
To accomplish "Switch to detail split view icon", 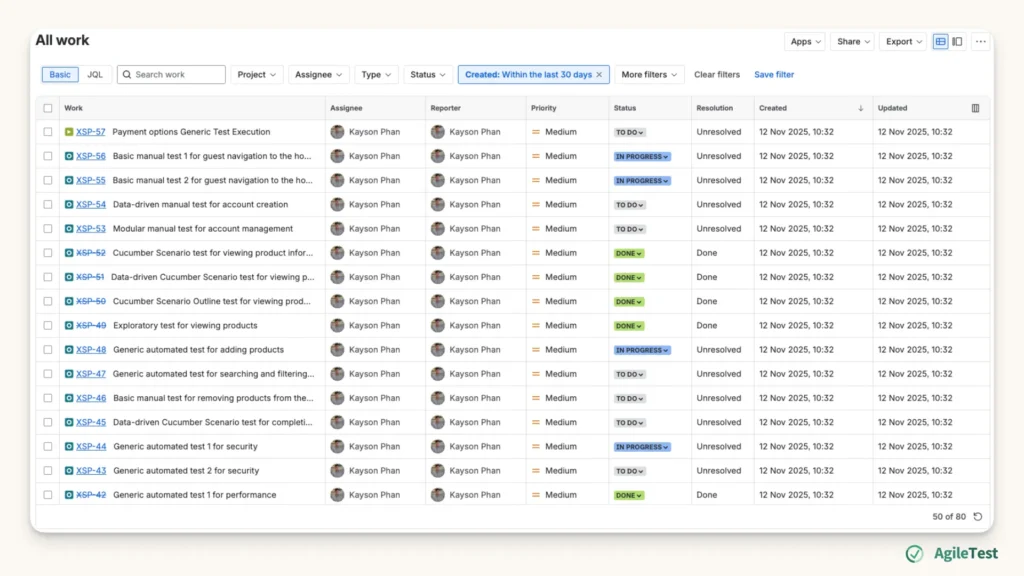I will coord(957,42).
